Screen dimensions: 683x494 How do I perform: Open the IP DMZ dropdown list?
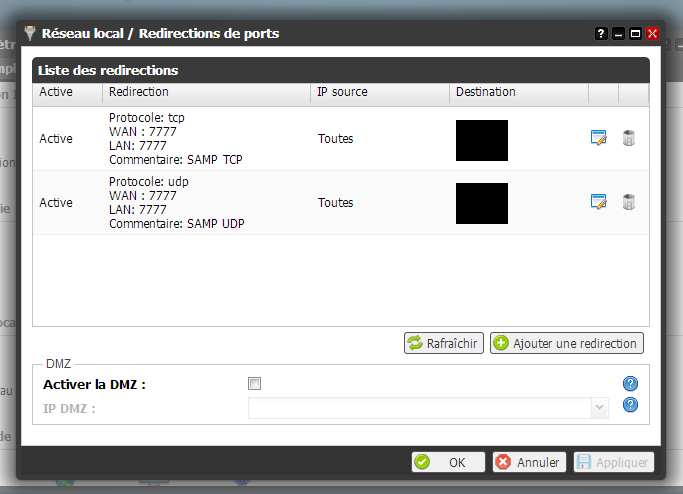(599, 408)
